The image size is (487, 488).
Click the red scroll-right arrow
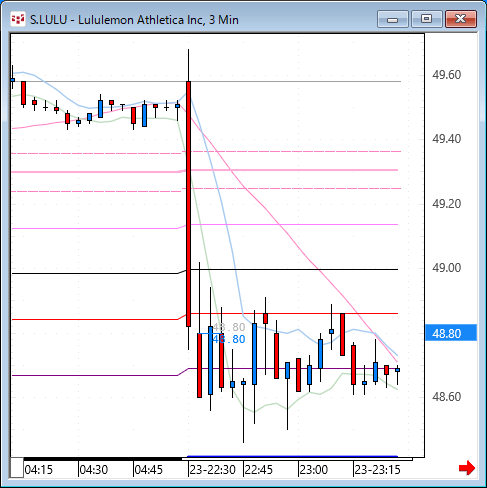467,468
